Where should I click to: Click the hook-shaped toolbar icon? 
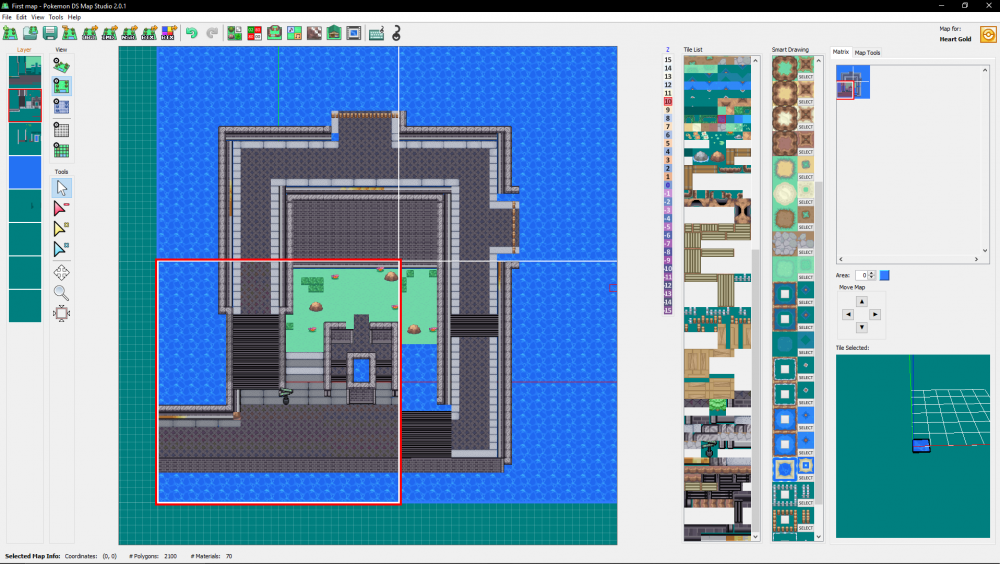click(396, 33)
